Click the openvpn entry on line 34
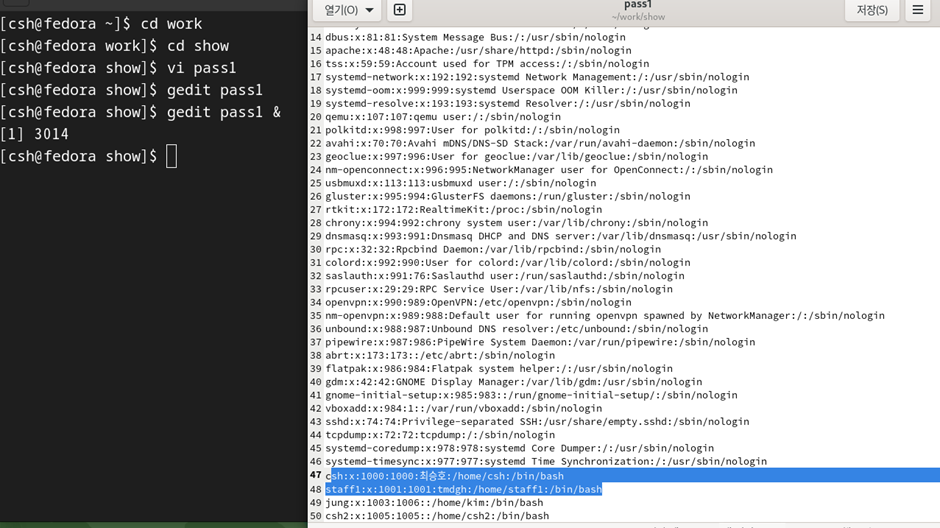940x528 pixels. pyautogui.click(x=478, y=302)
